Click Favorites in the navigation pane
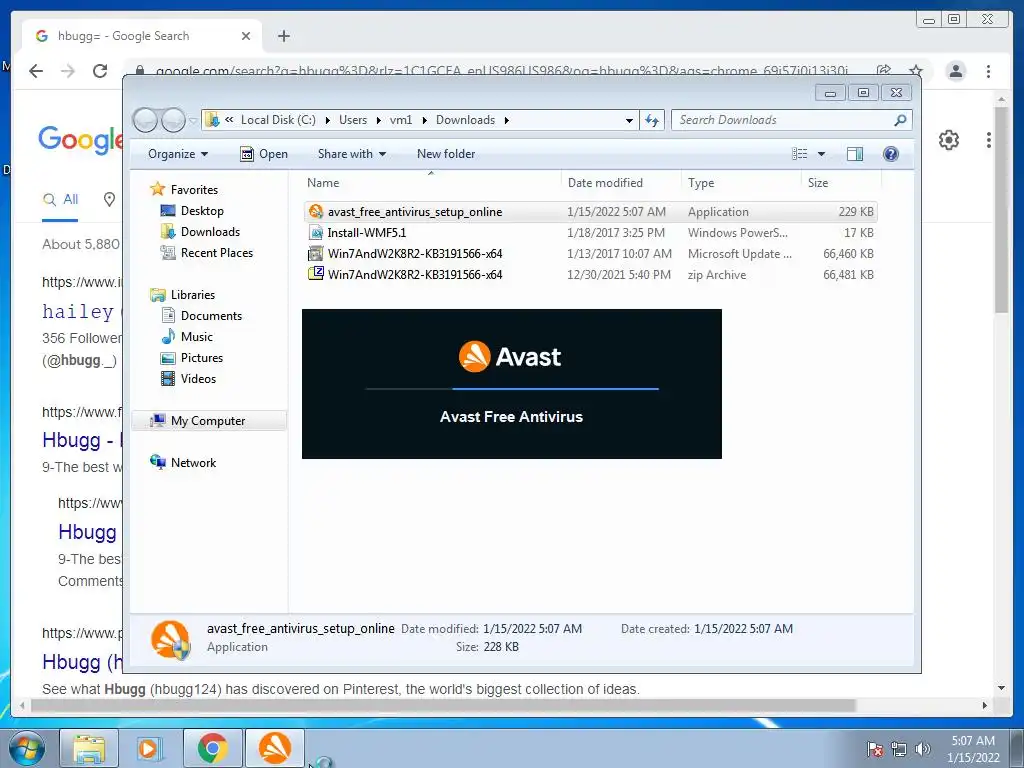1024x768 pixels. point(195,189)
